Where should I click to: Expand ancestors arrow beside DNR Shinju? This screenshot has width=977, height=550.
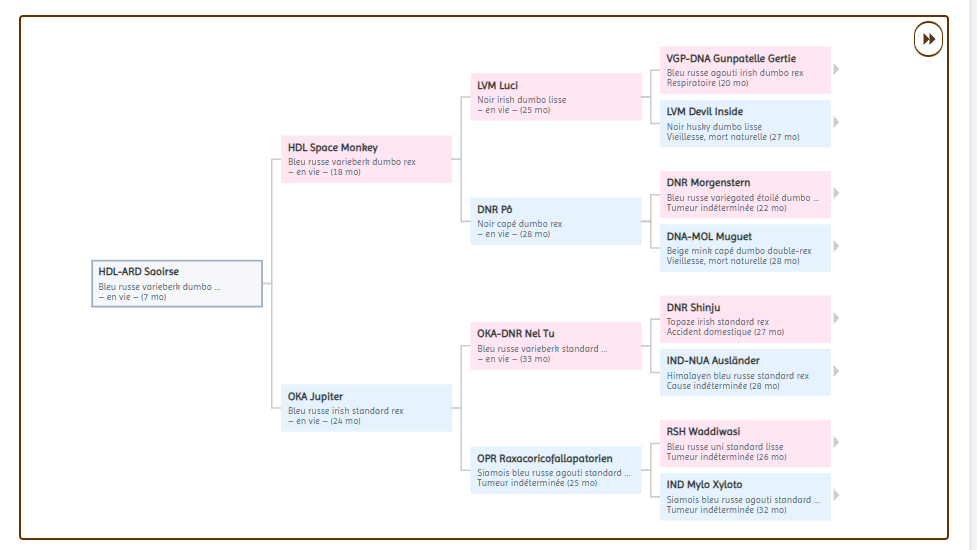pyautogui.click(x=836, y=319)
